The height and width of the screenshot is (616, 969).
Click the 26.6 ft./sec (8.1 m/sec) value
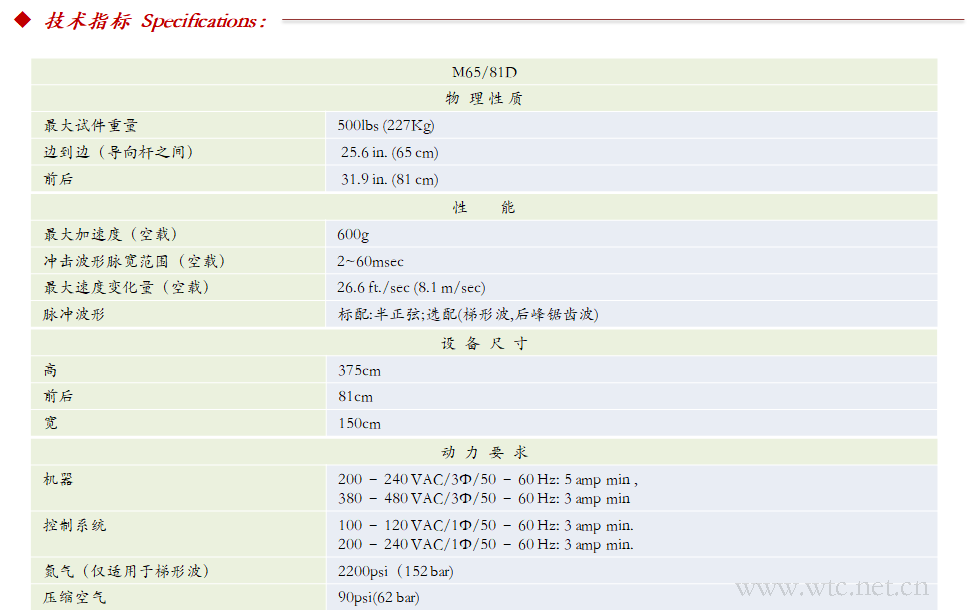pos(412,287)
